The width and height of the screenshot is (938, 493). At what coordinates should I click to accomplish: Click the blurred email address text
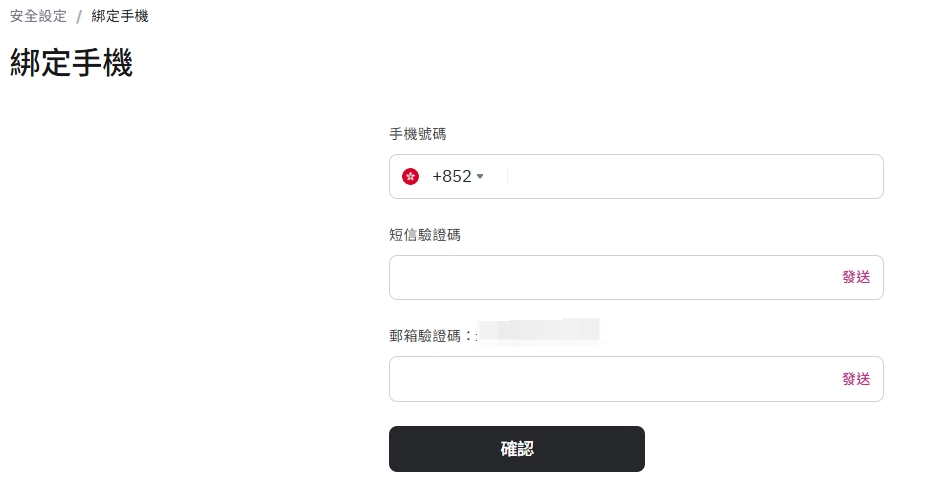[540, 331]
